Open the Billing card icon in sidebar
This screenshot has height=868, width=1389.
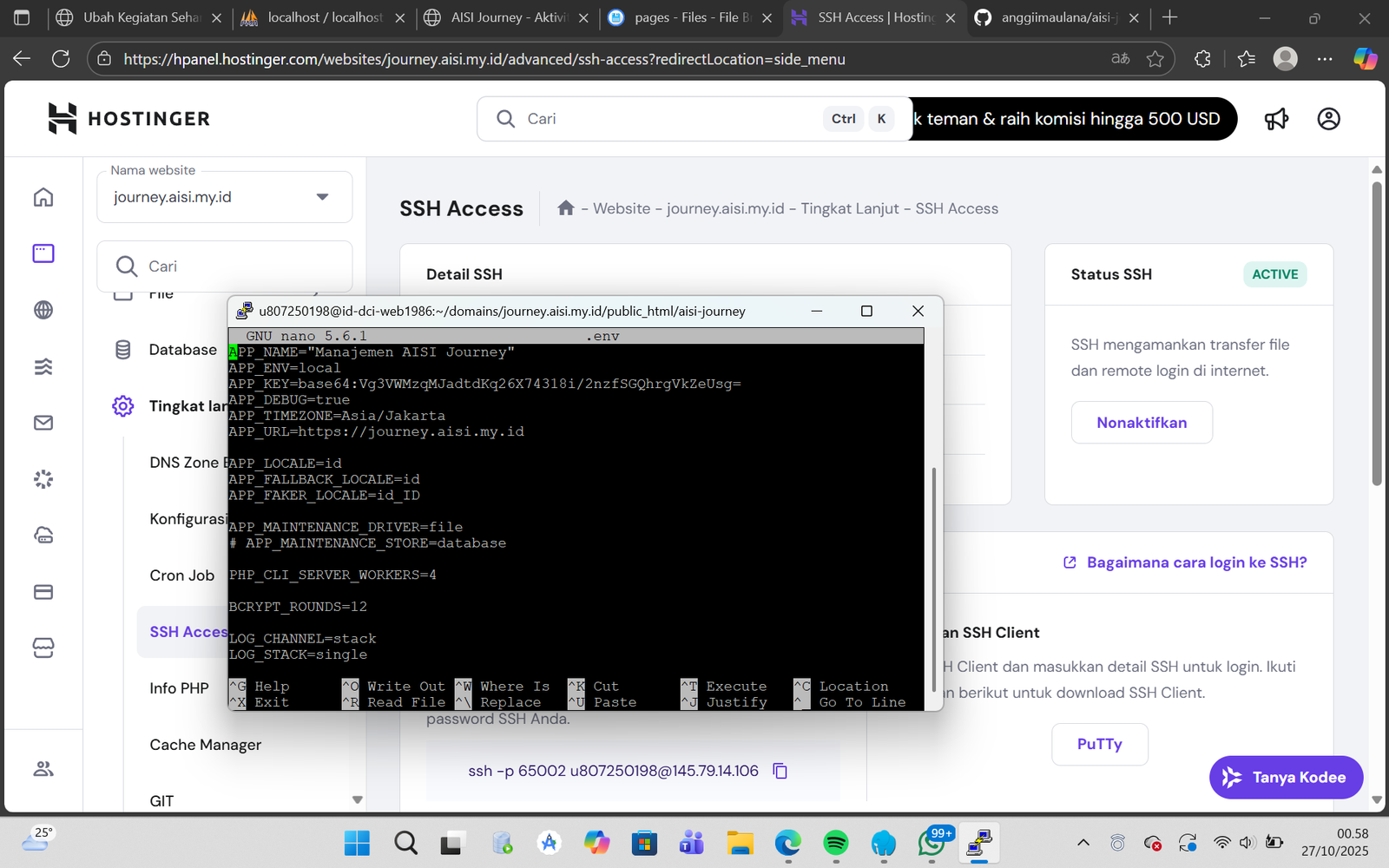click(43, 592)
